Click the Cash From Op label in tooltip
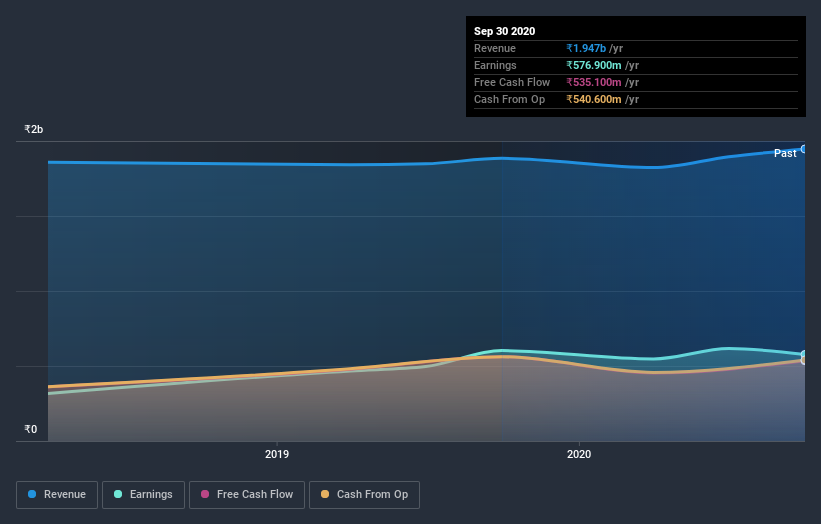 (x=509, y=99)
